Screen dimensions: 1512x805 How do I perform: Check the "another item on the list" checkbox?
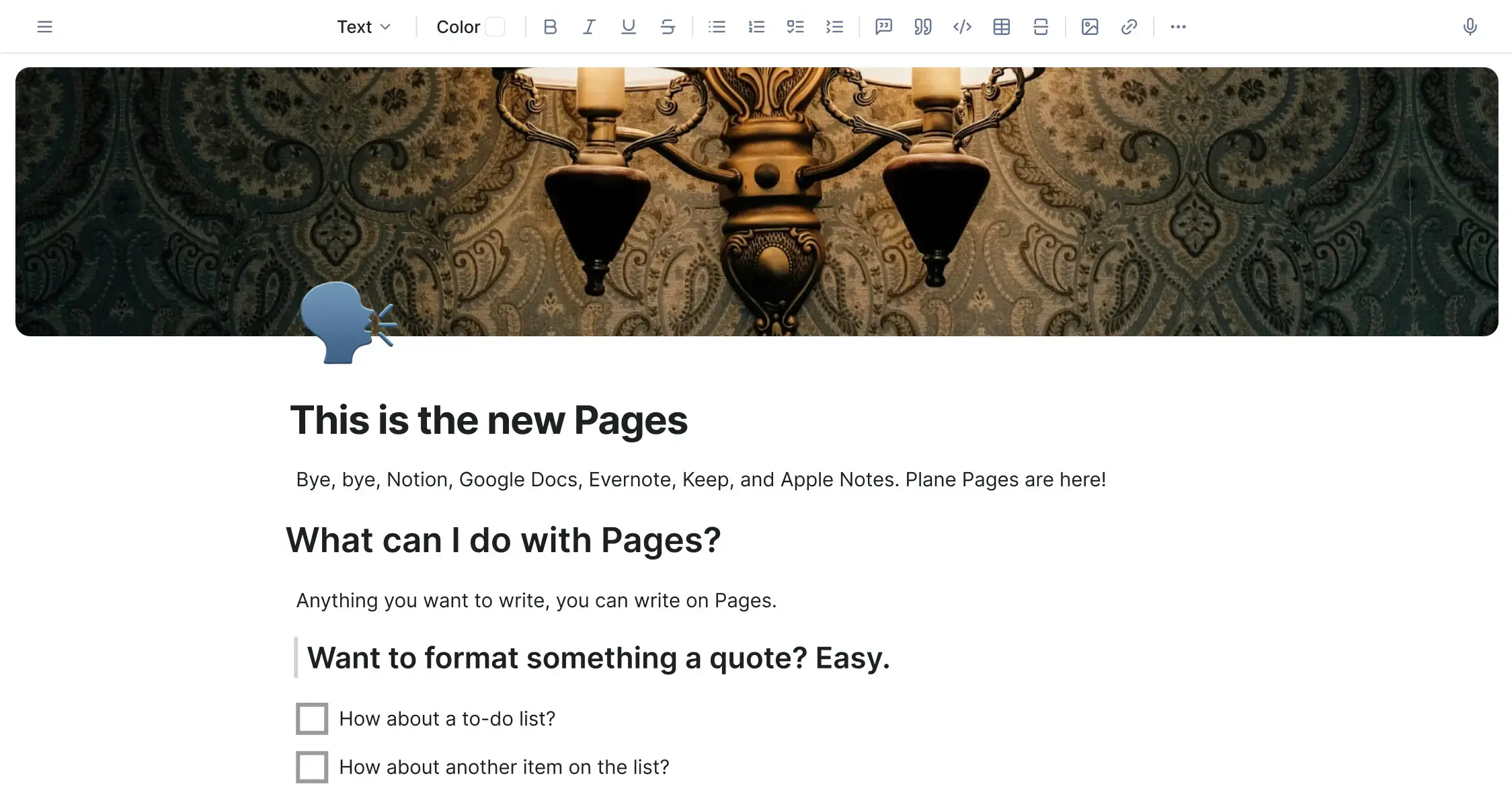tap(312, 767)
